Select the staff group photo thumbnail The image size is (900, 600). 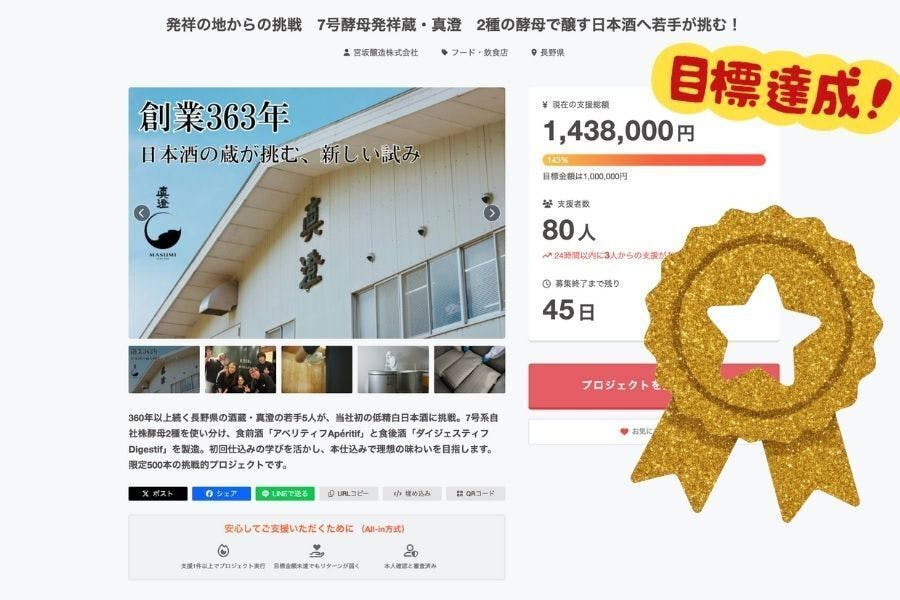pyautogui.click(x=240, y=369)
